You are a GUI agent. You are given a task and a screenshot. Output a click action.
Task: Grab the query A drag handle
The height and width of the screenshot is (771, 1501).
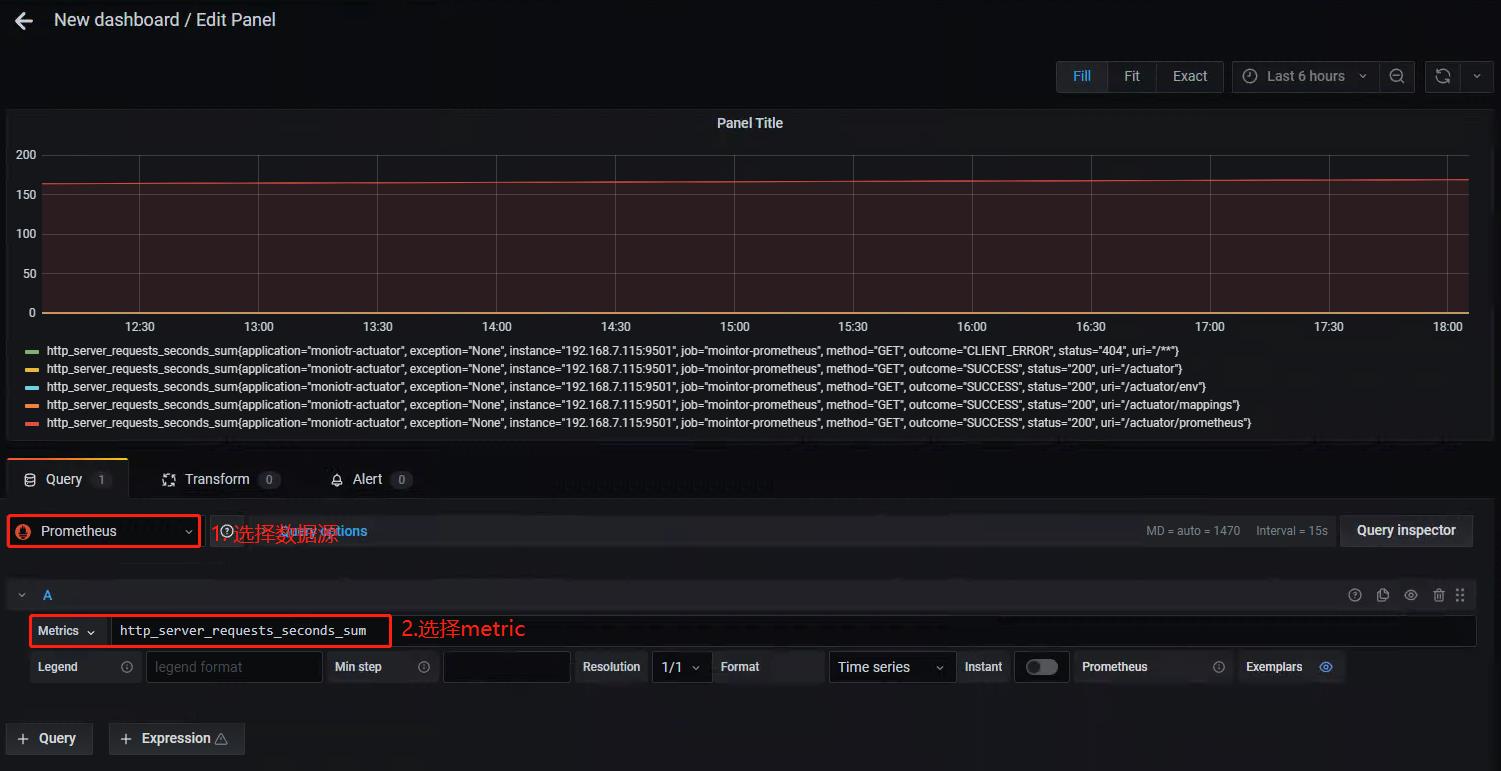coord(1460,595)
